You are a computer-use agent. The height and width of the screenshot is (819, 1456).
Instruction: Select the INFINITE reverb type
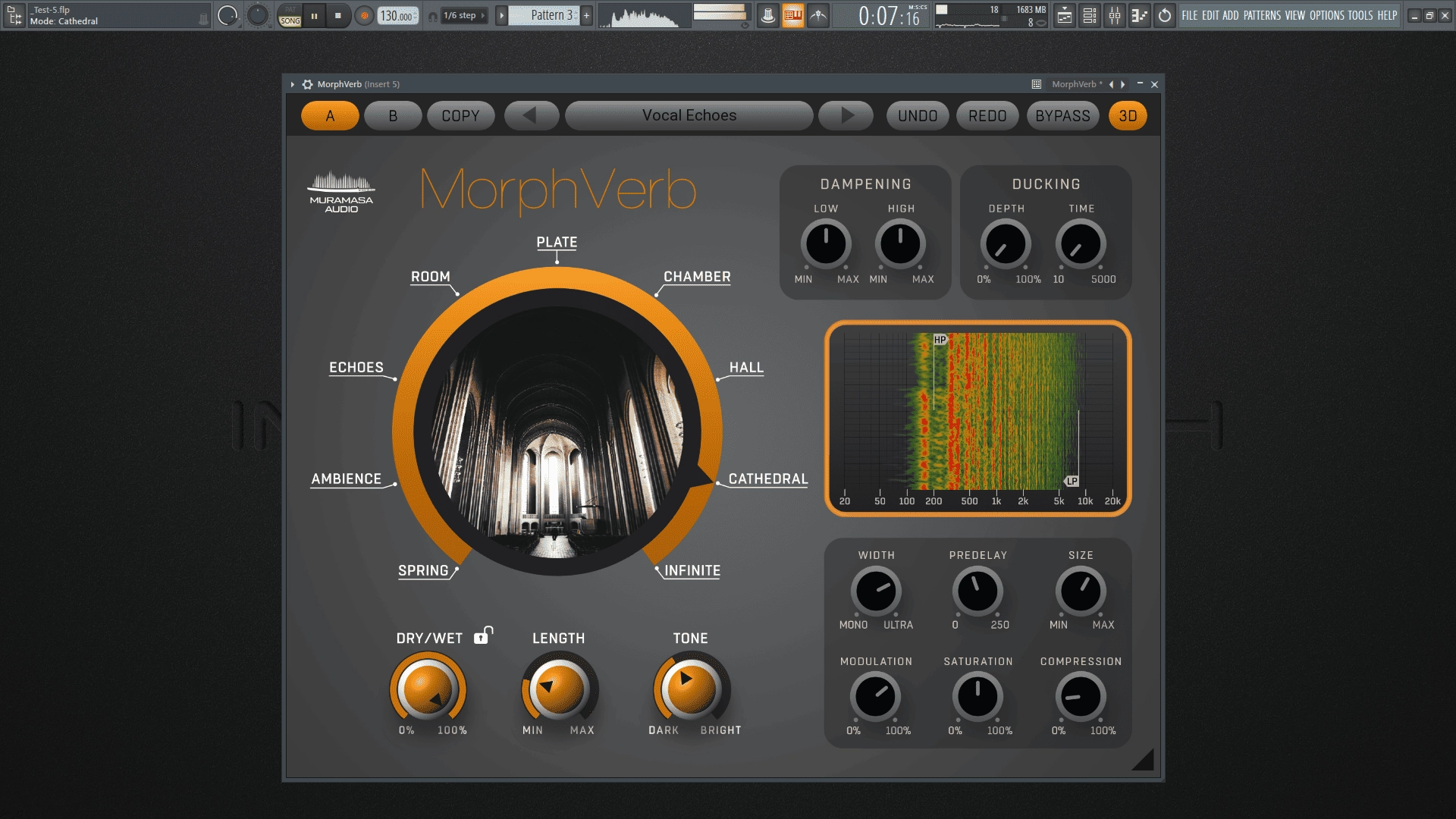tap(692, 570)
